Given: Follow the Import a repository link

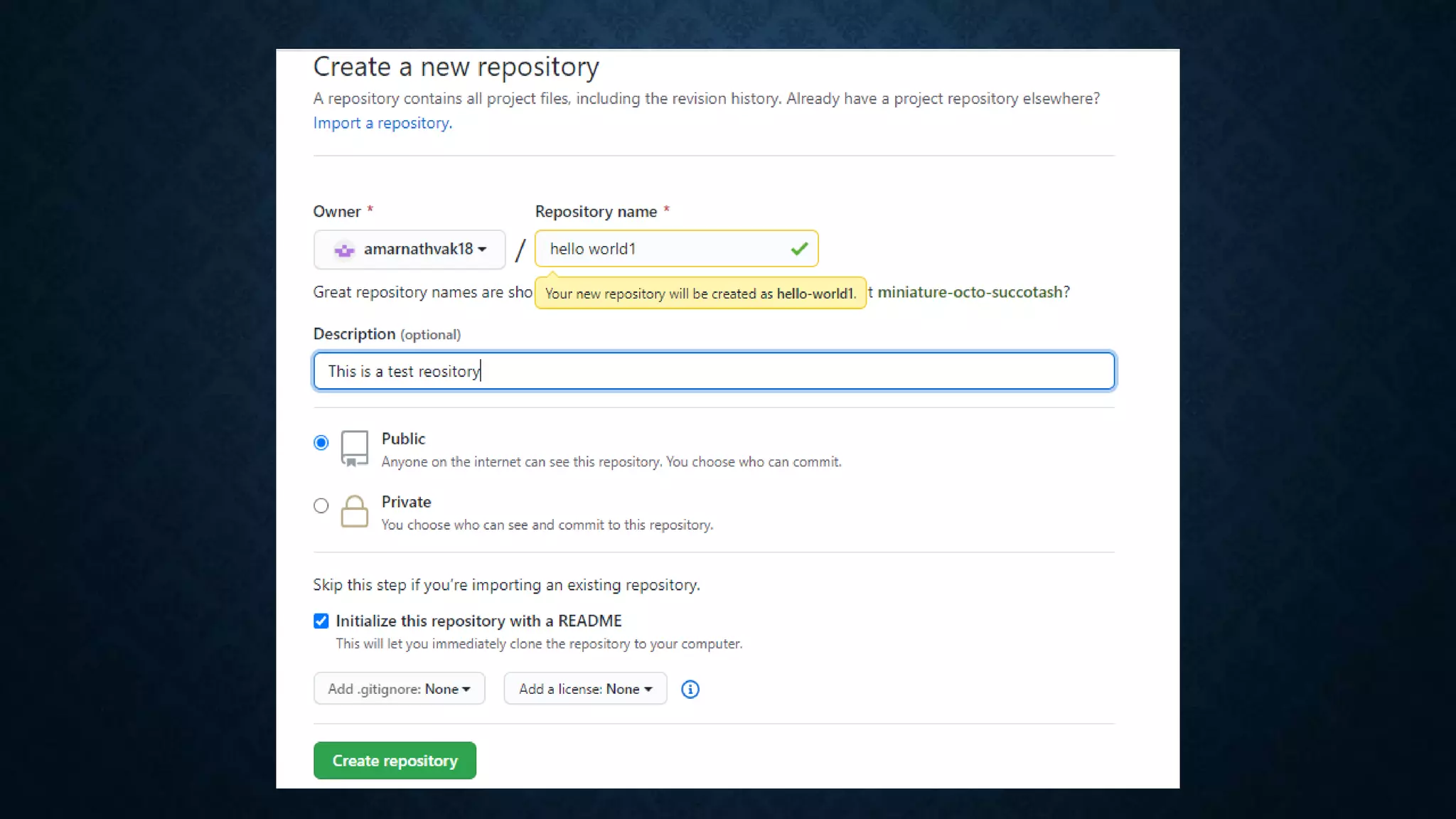Looking at the screenshot, I should coord(382,123).
